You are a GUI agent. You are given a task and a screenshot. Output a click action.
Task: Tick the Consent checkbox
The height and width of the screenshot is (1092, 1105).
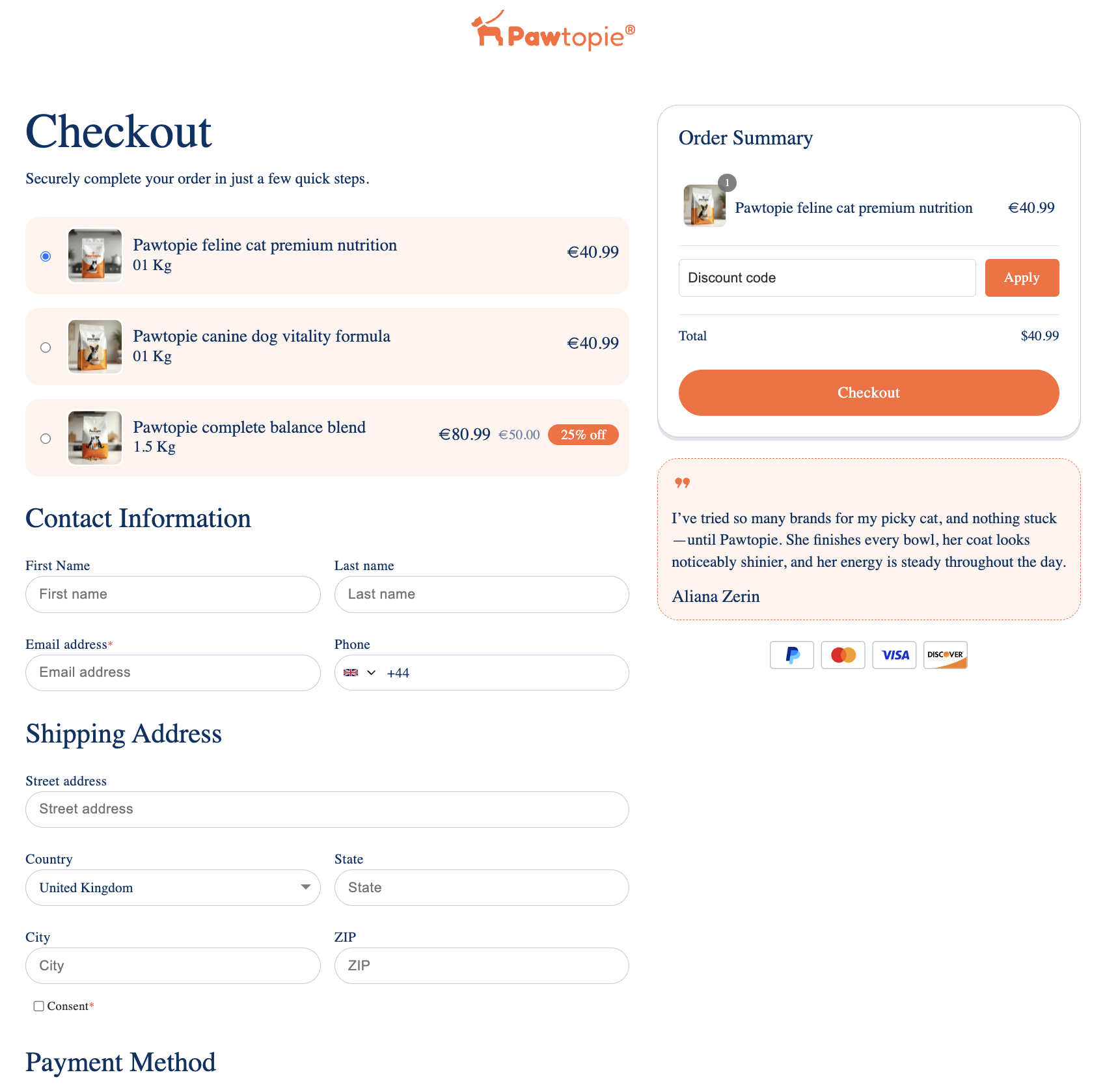39,1006
